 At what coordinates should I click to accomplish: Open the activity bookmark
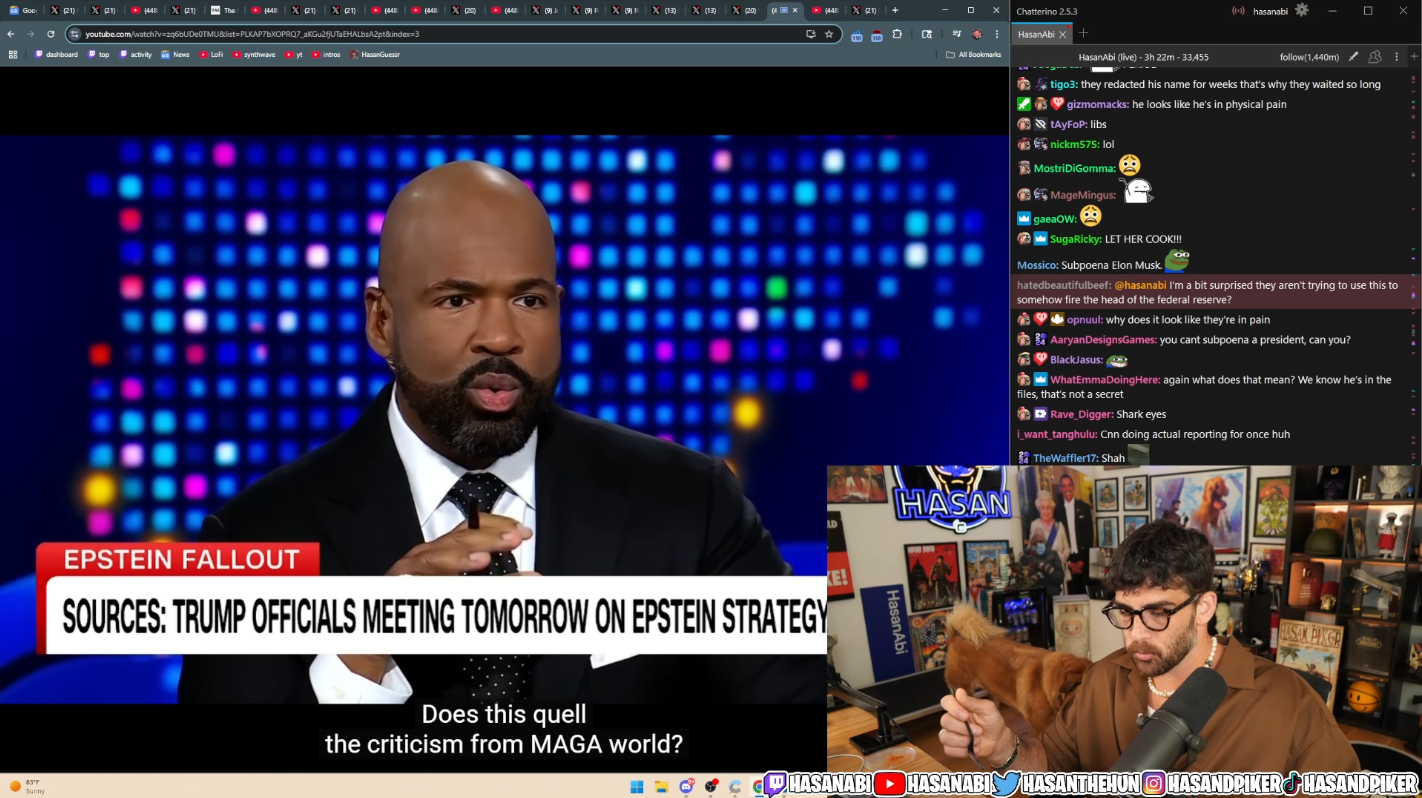coord(136,55)
